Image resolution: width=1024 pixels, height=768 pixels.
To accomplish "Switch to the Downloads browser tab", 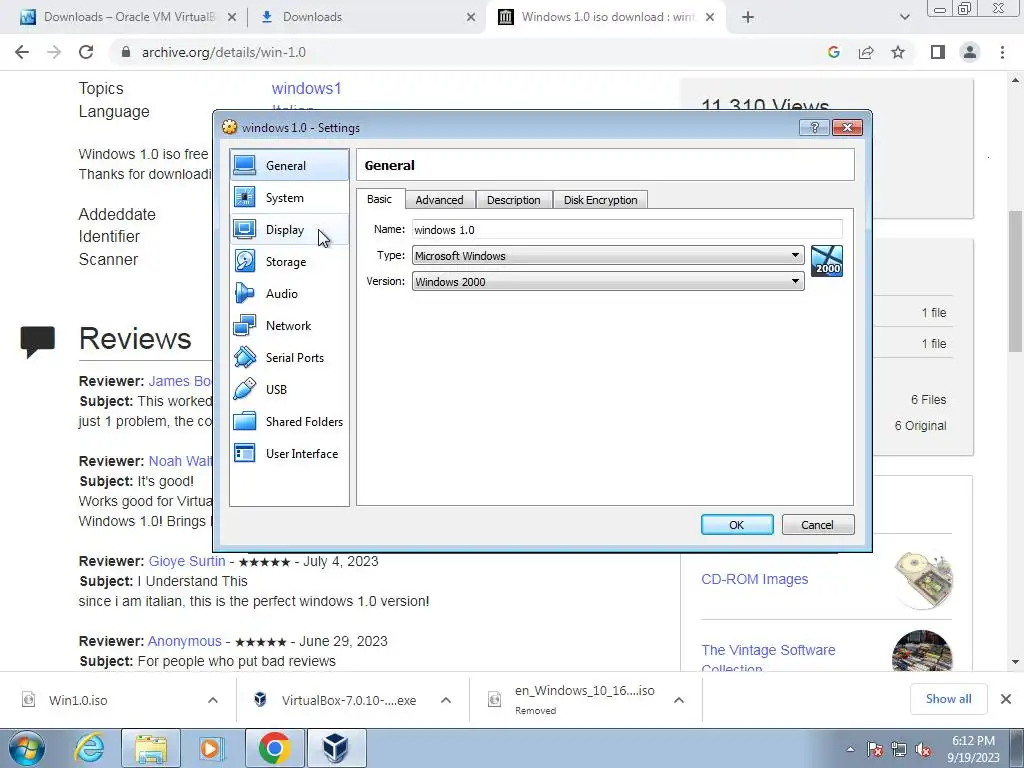I will tap(367, 17).
